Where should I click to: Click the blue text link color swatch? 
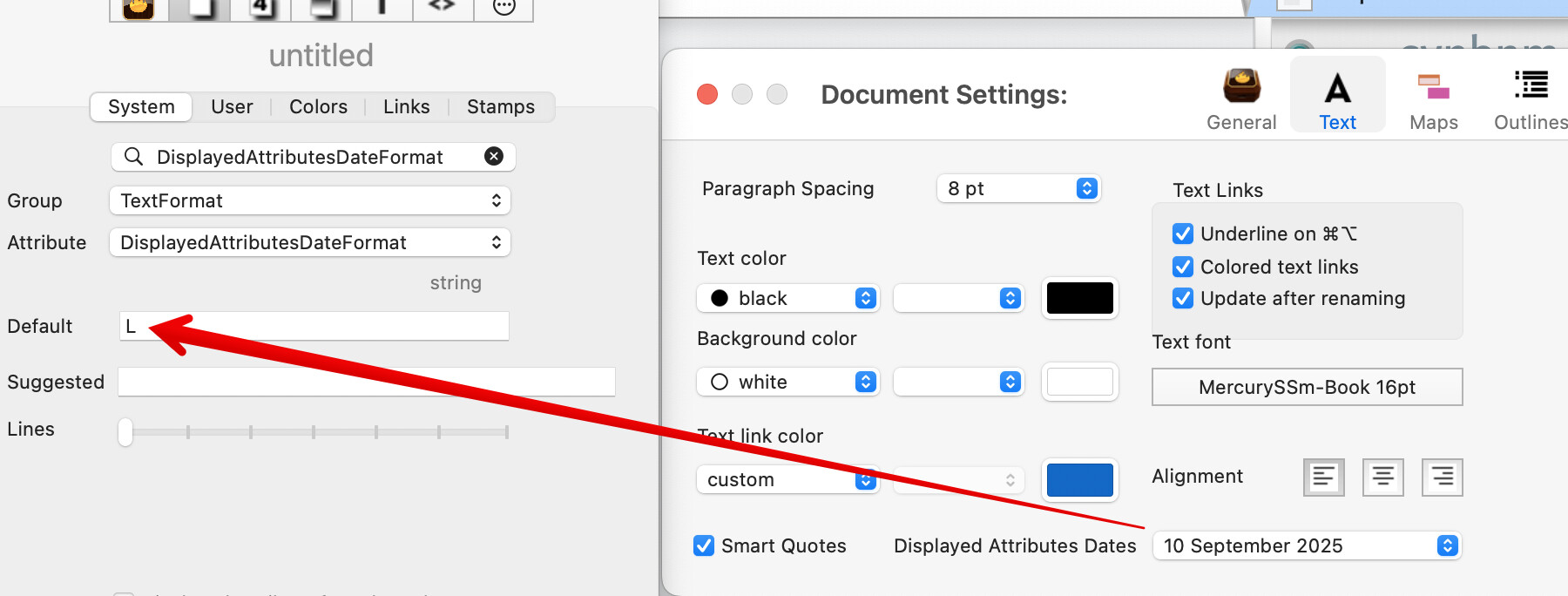coord(1079,480)
